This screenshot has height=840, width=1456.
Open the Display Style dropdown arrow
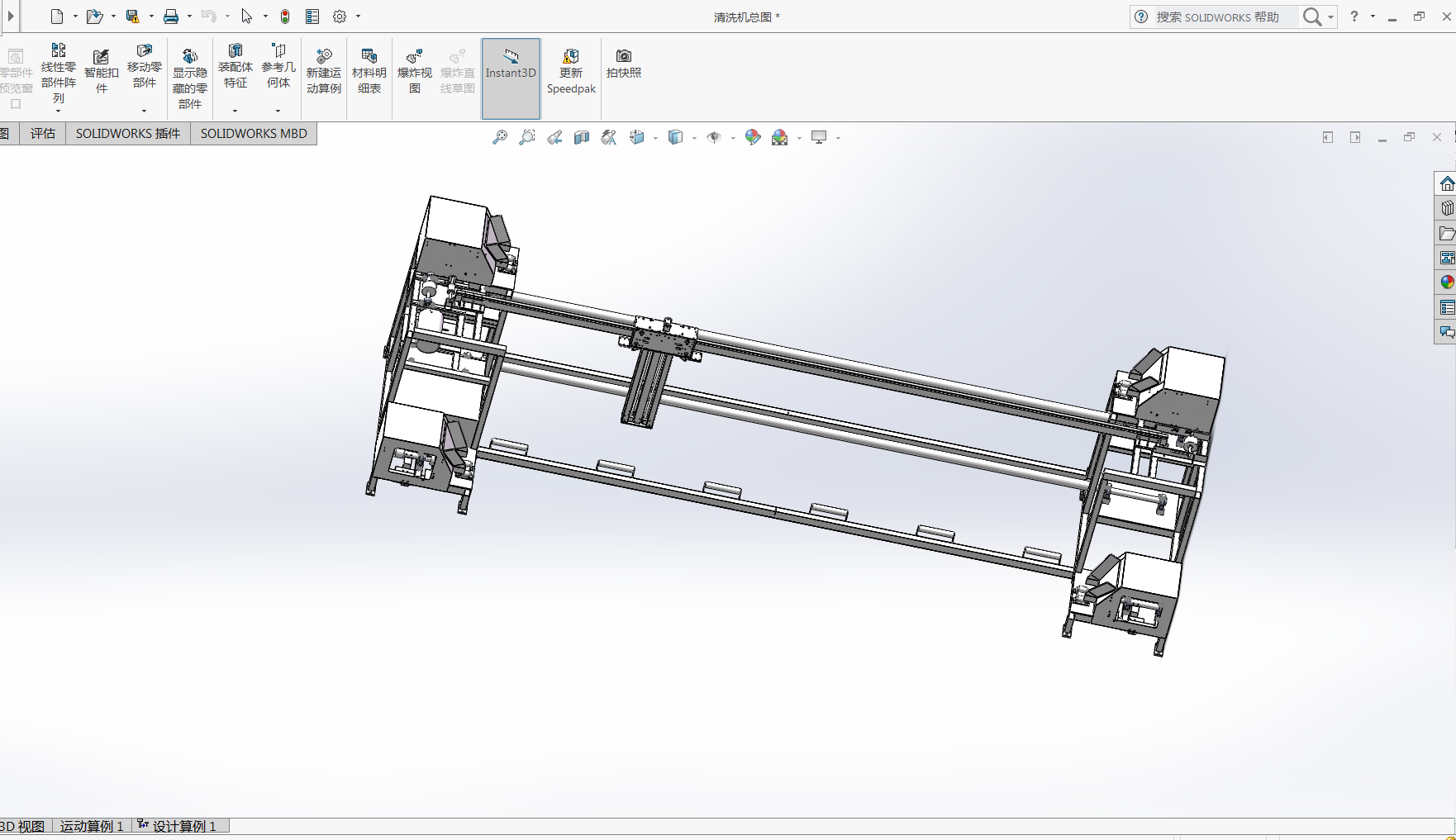tap(694, 139)
